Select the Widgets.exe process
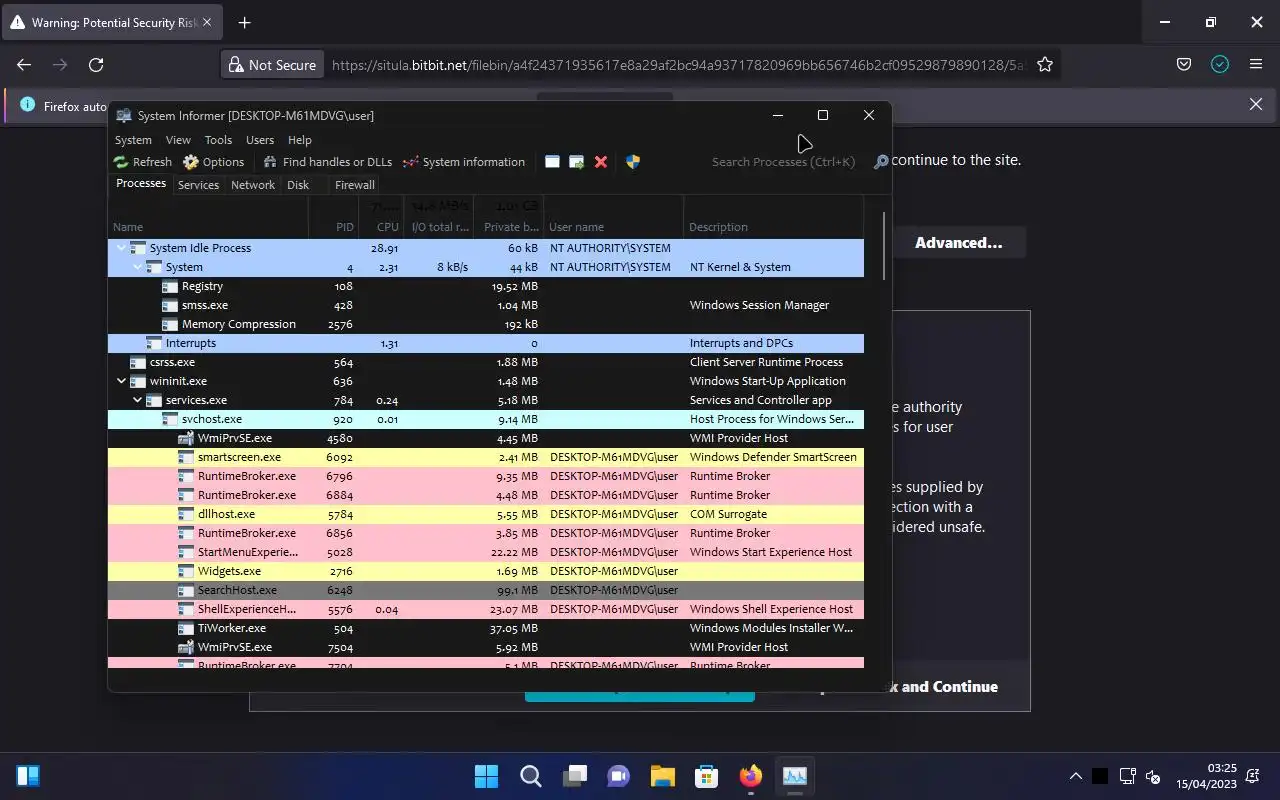This screenshot has width=1280, height=800. (486, 571)
